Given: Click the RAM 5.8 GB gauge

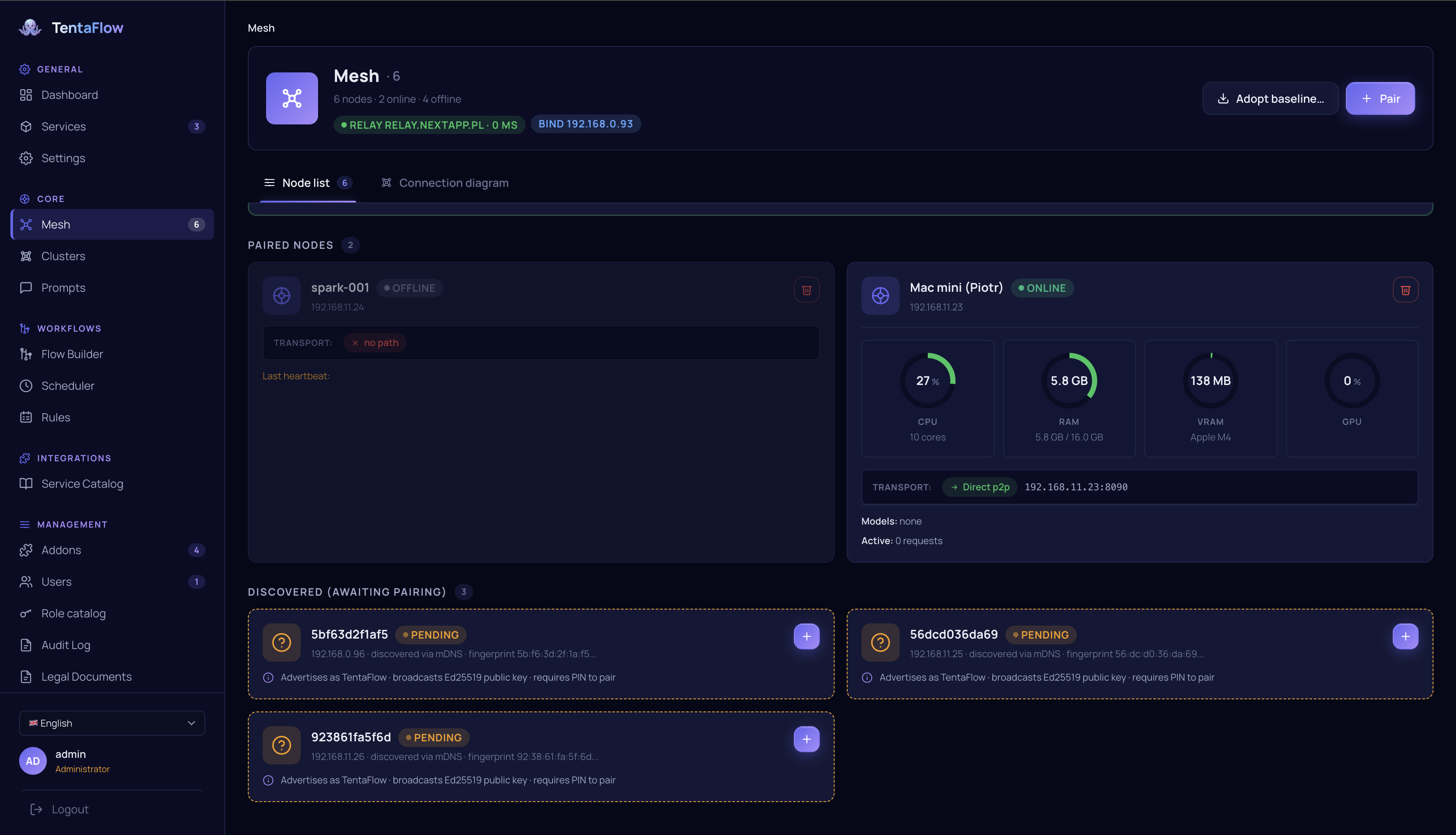Looking at the screenshot, I should 1069,381.
